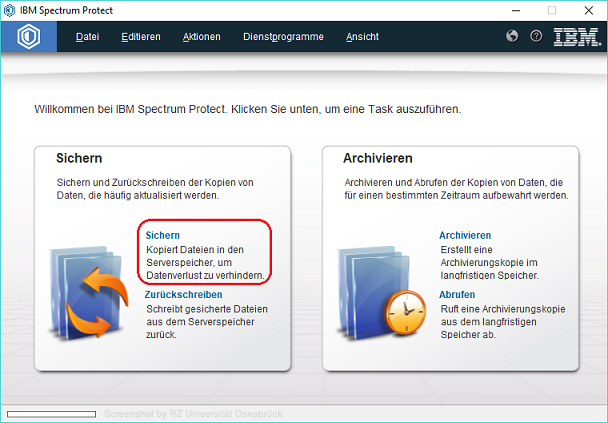Maximize the IBM Spectrum Protect window
This screenshot has width=608, height=423.
[551, 10]
